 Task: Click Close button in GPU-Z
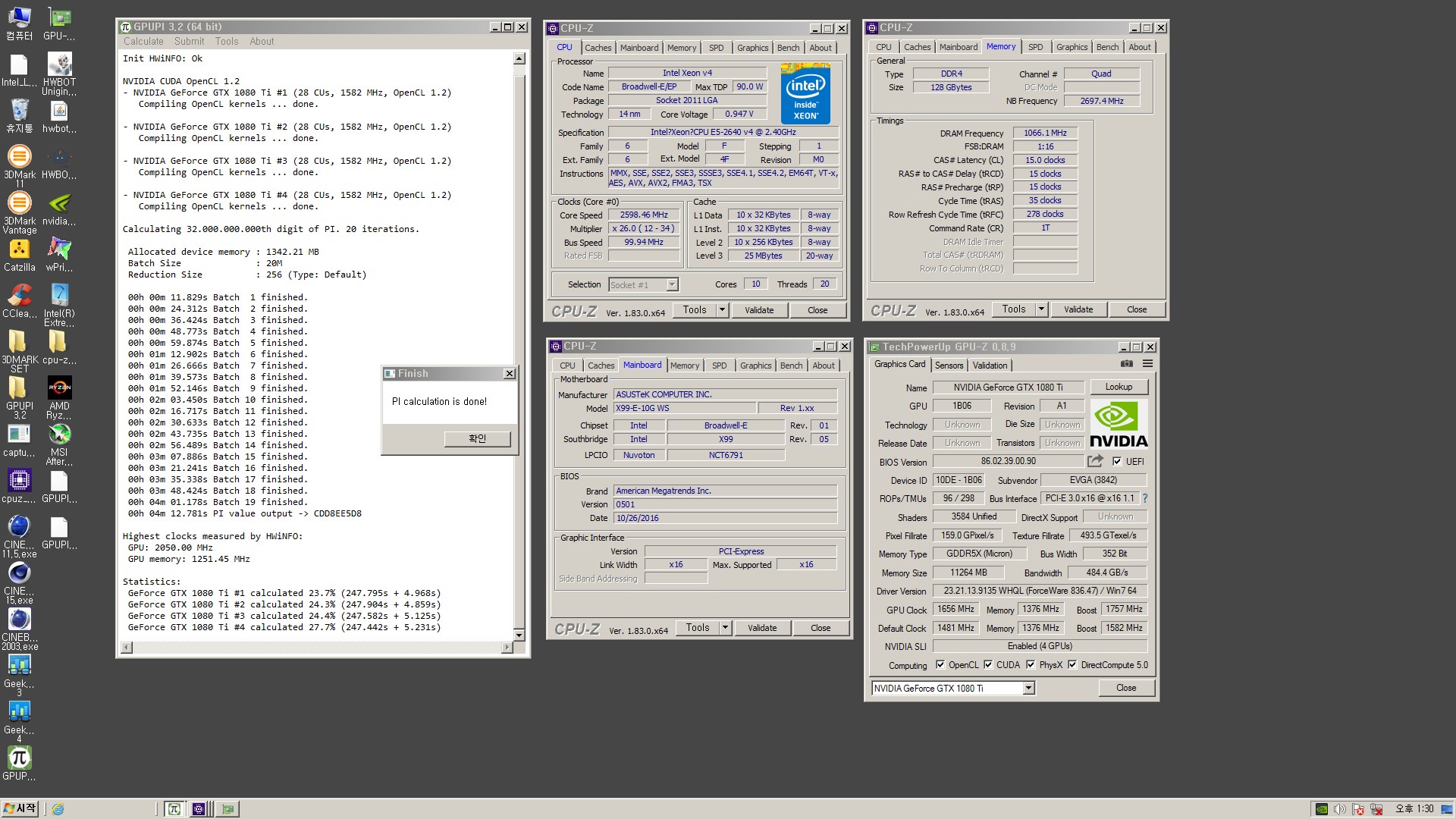[x=1126, y=688]
